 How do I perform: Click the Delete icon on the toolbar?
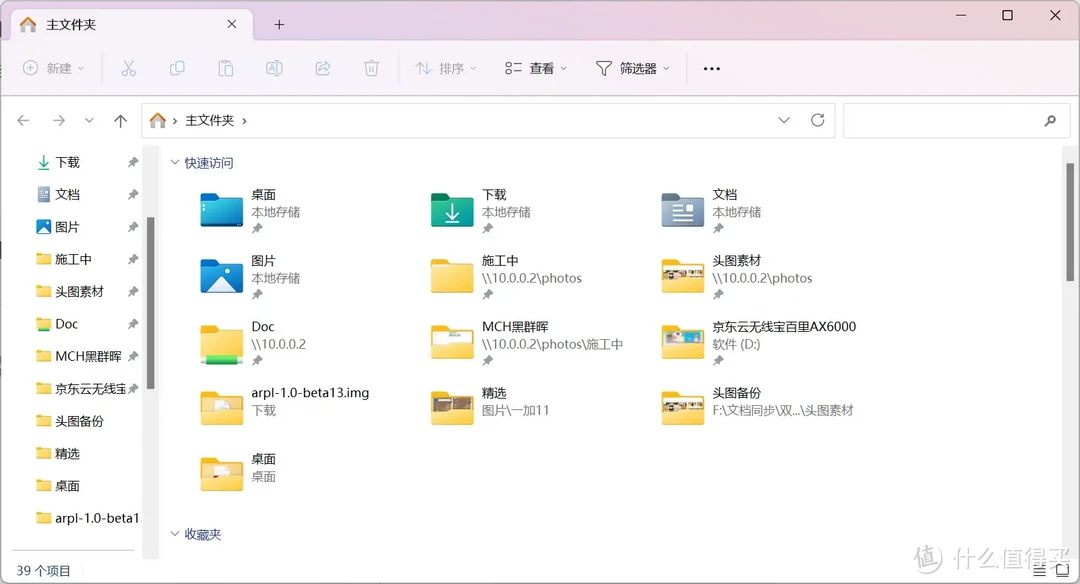[x=371, y=67]
